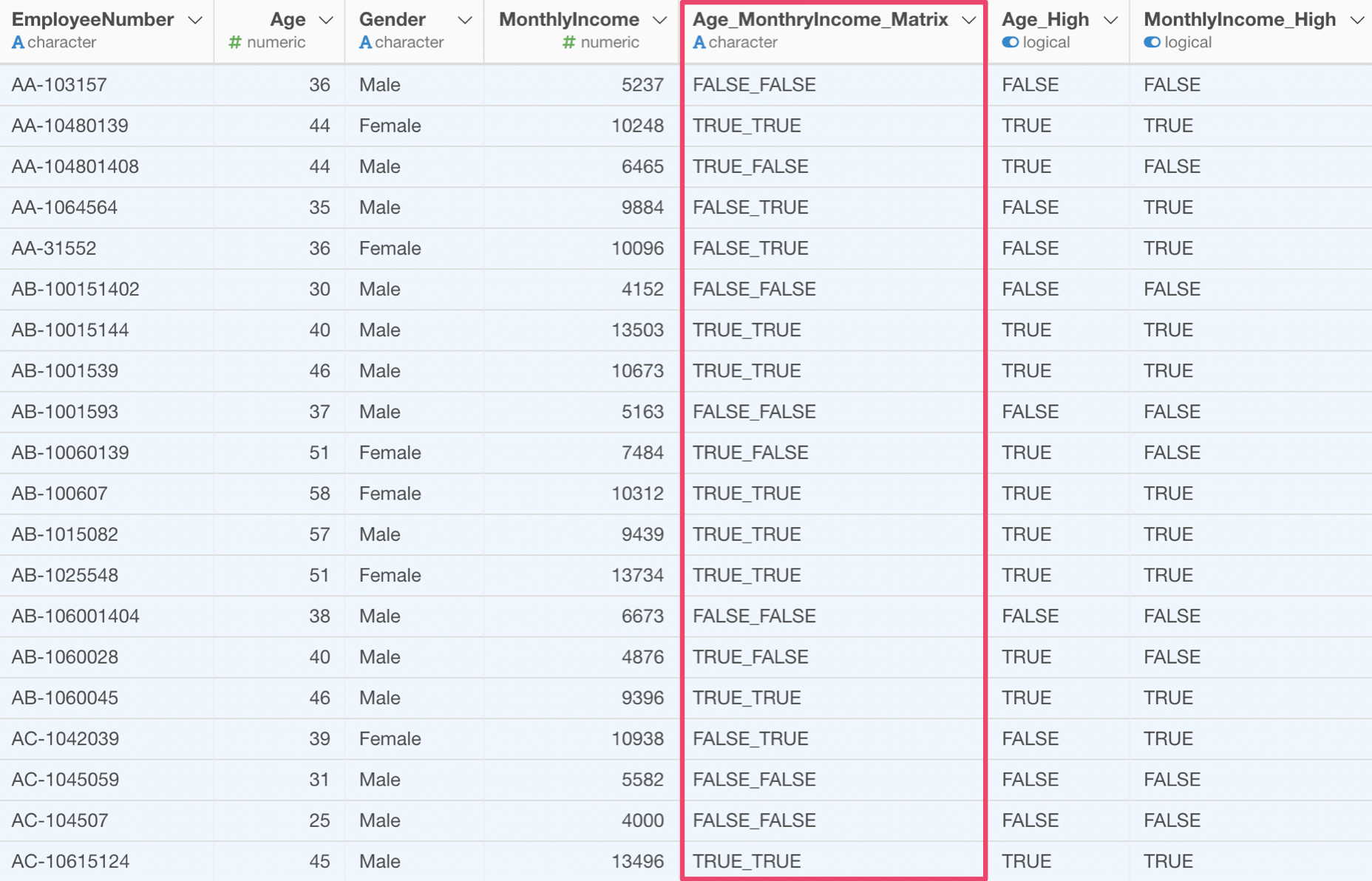The height and width of the screenshot is (881, 1372).
Task: Open the Age column dropdown arrow
Action: click(326, 20)
